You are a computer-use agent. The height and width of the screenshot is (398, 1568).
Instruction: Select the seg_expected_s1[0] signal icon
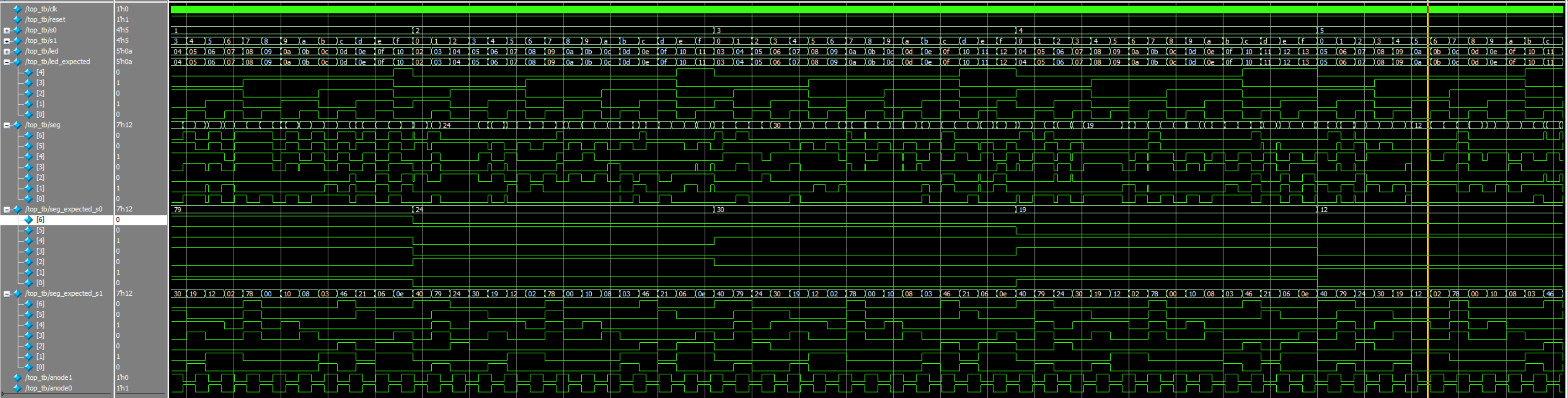29,366
